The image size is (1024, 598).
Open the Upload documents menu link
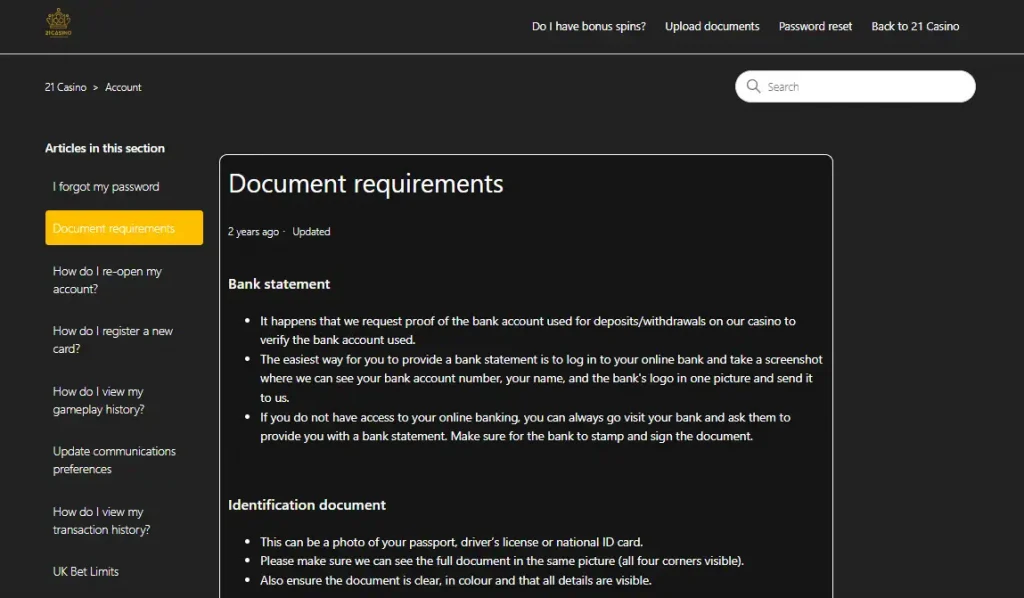(x=712, y=26)
